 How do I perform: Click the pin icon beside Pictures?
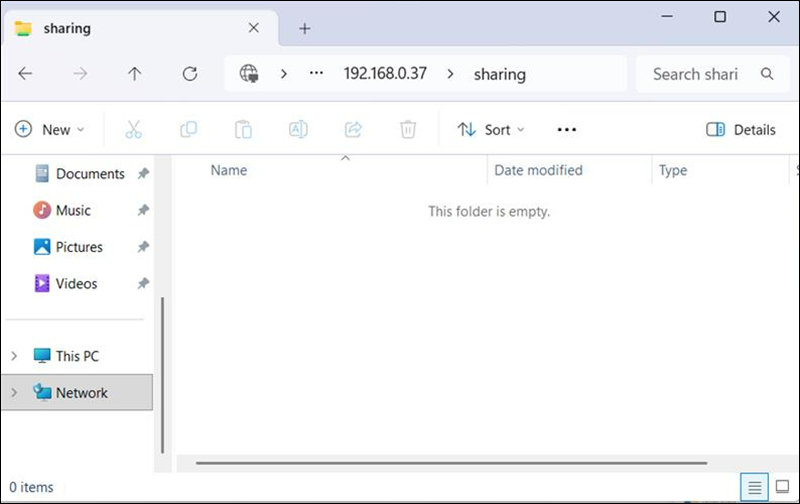click(x=143, y=247)
